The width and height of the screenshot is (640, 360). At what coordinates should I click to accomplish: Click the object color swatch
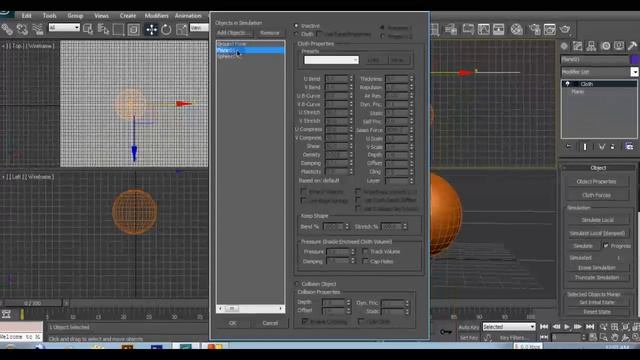tap(635, 60)
